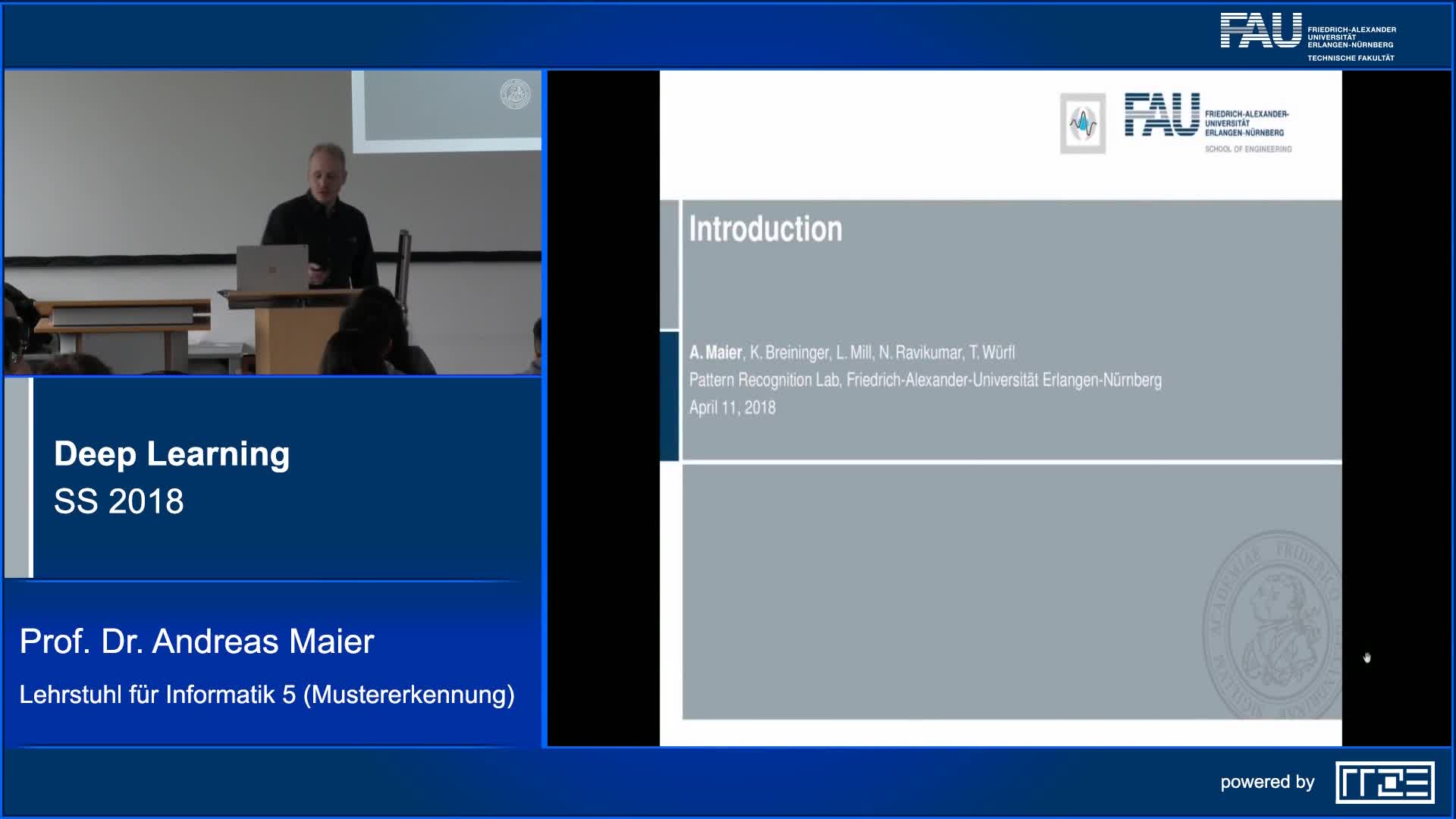Click the 'April 11, 2018' date on slide
The image size is (1456, 819).
[732, 408]
